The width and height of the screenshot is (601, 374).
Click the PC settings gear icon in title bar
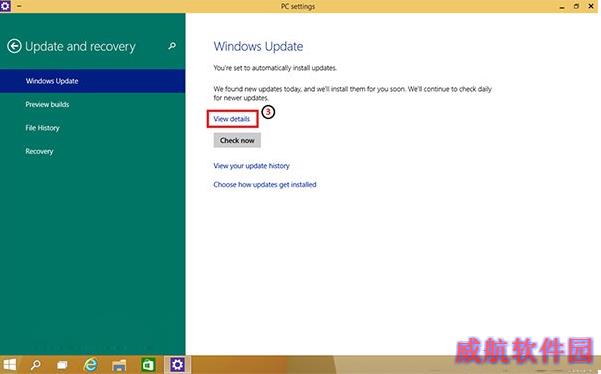click(5, 6)
